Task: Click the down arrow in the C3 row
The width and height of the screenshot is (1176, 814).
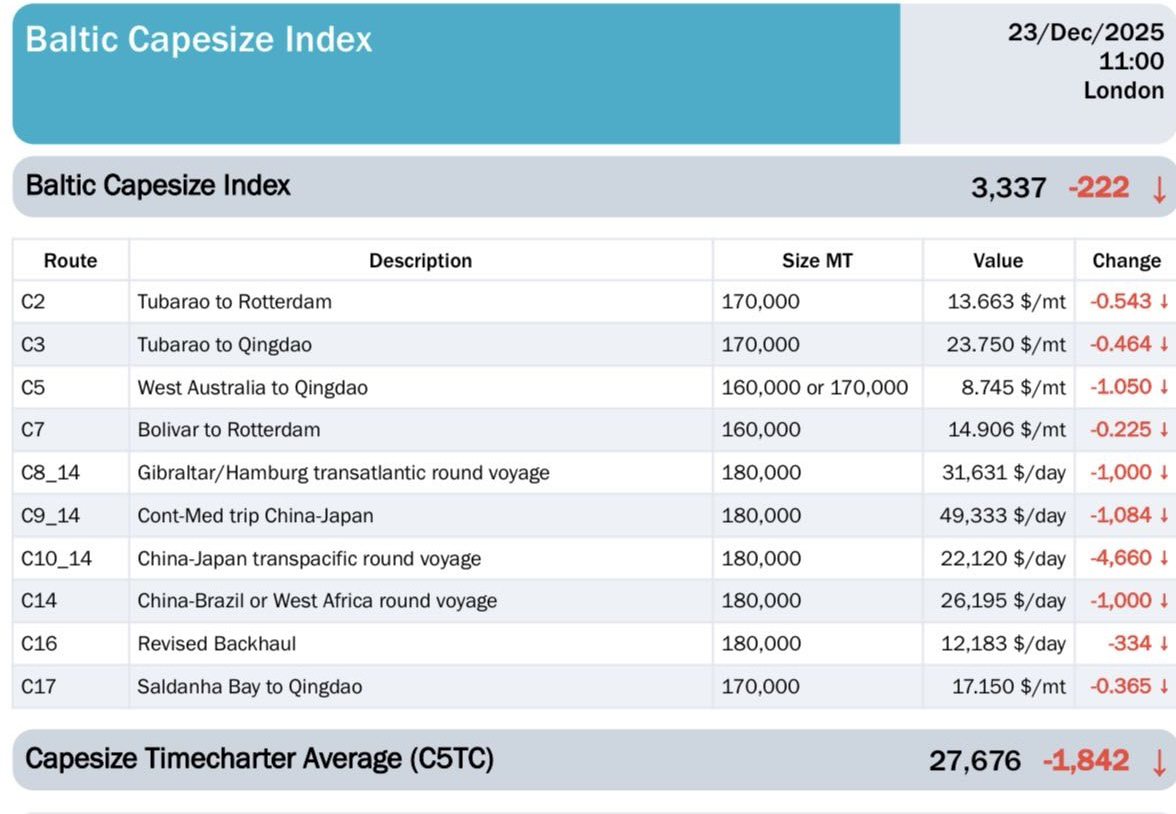Action: pos(1164,344)
